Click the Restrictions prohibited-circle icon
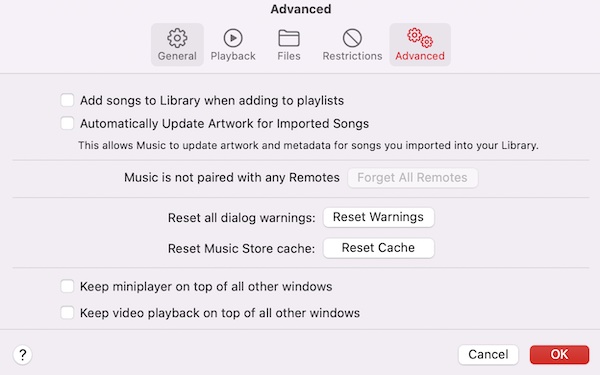The image size is (600, 375). pyautogui.click(x=352, y=38)
